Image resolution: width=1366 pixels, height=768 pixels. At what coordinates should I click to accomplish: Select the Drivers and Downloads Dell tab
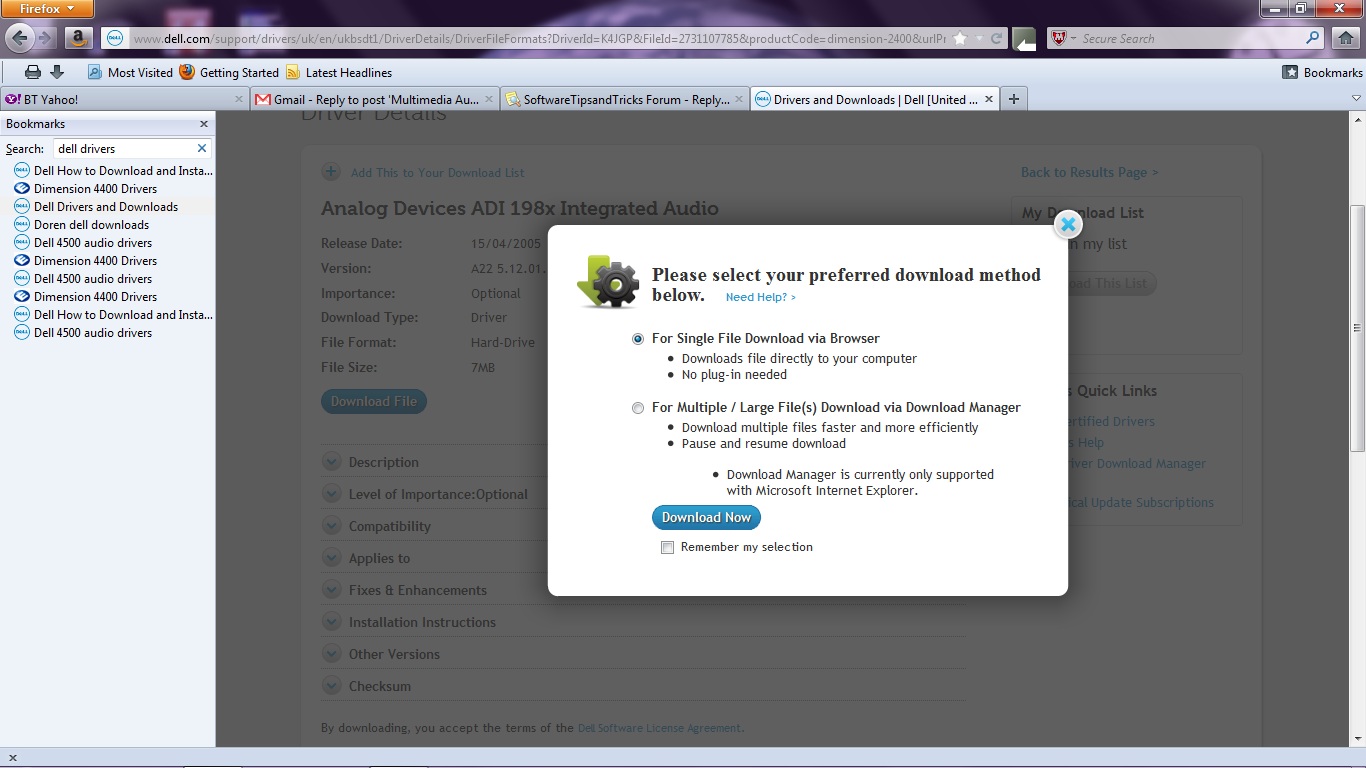(x=875, y=99)
